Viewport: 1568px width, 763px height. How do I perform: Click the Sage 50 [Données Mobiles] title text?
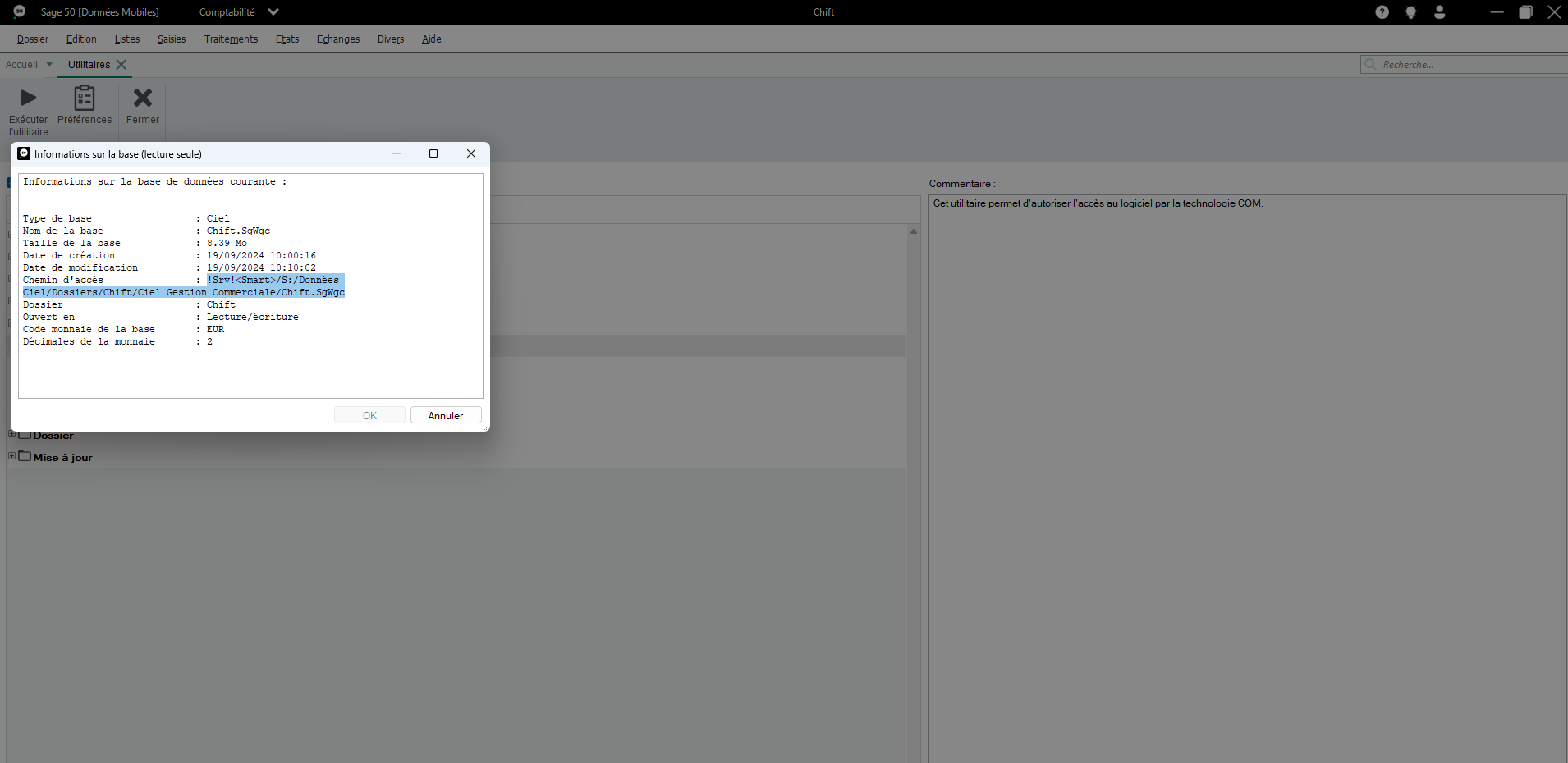[100, 12]
